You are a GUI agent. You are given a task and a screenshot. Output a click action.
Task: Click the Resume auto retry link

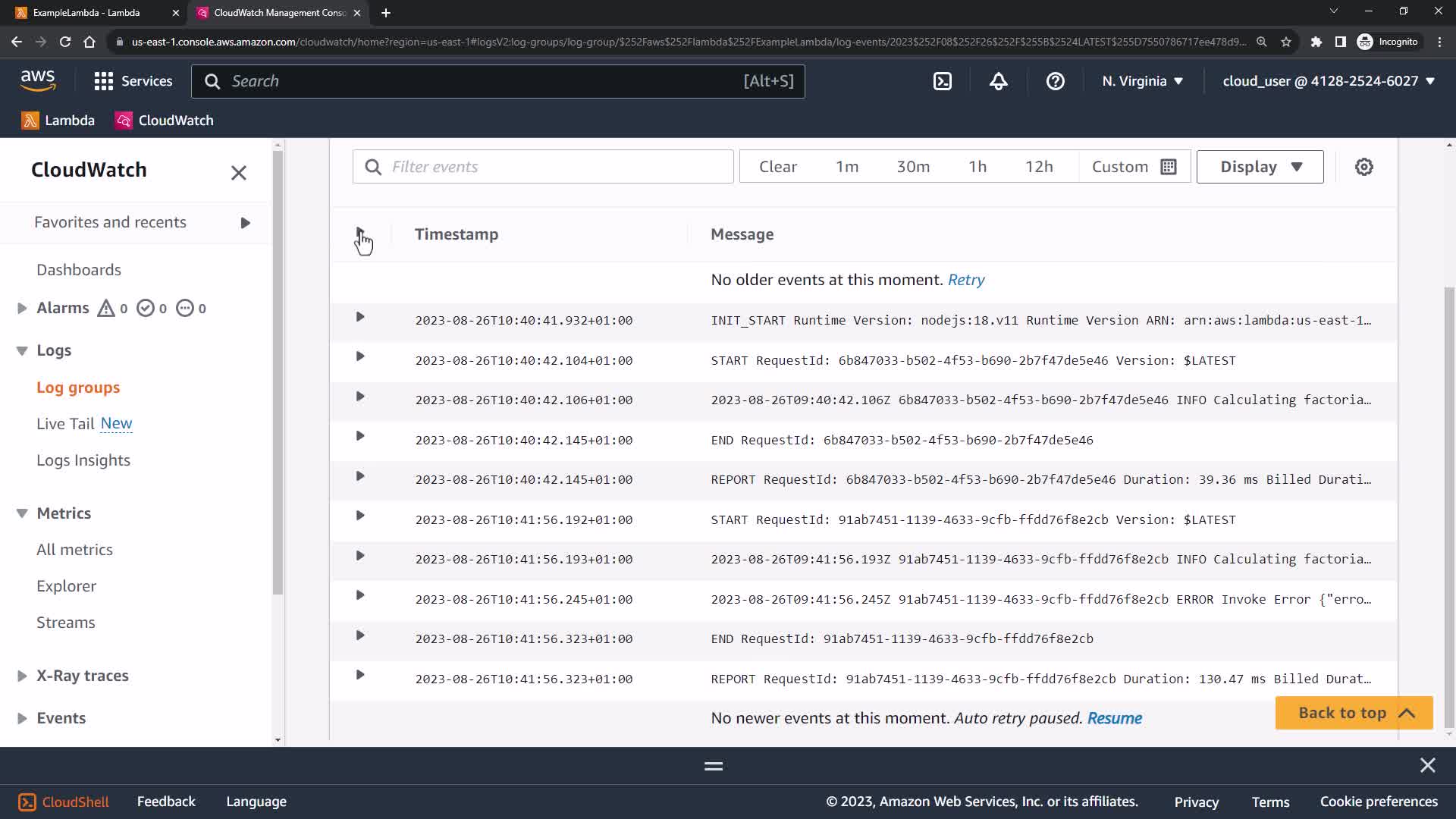1114,718
